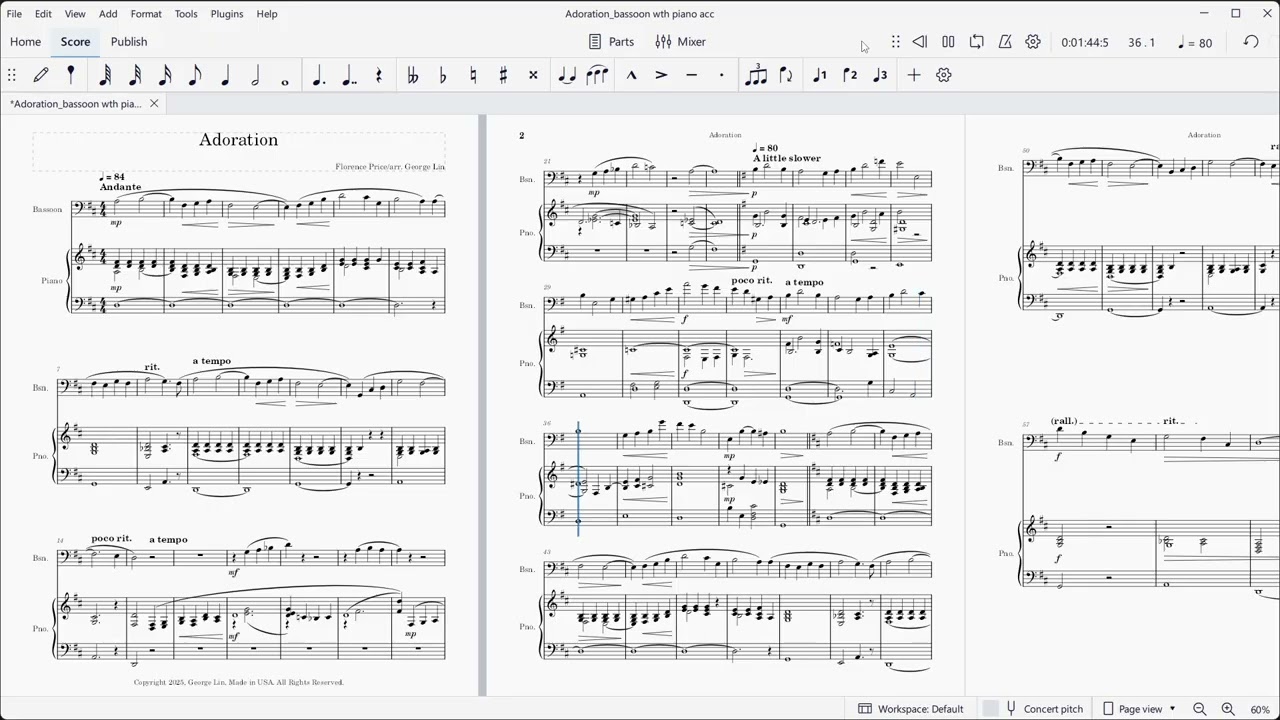Flip the stem direction

[x=786, y=75]
